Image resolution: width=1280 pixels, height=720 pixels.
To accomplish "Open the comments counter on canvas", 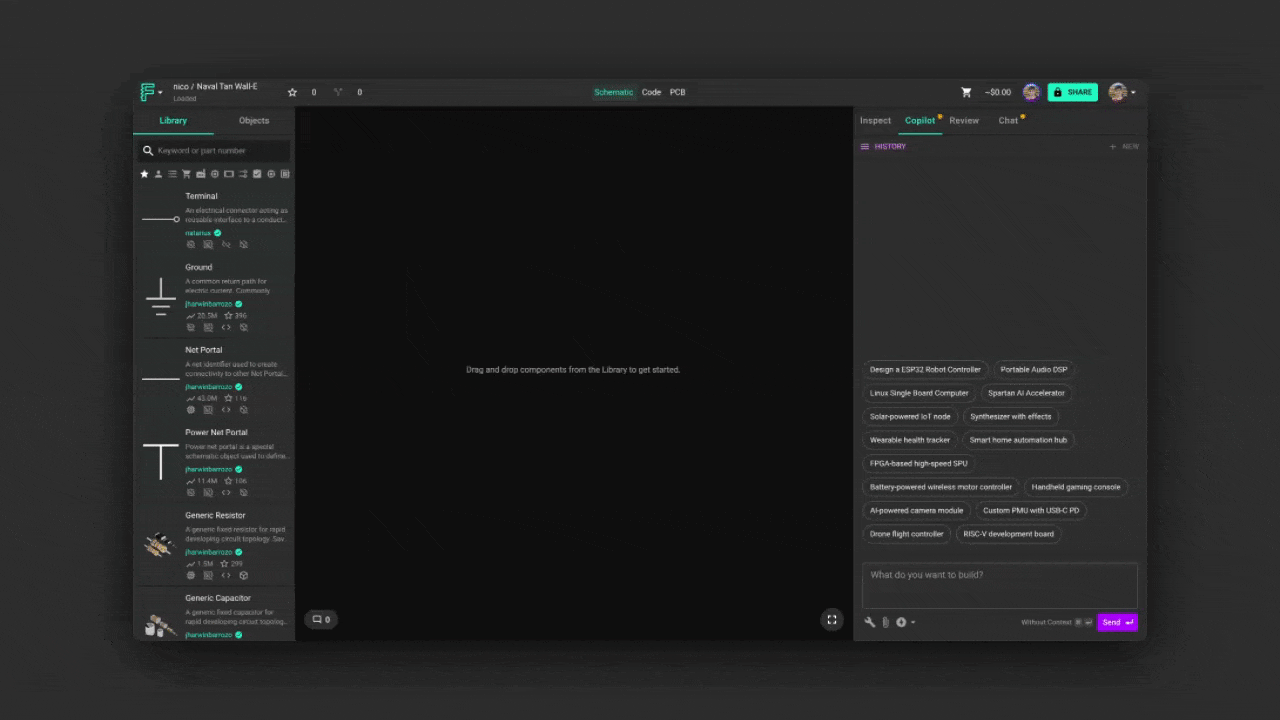I will [321, 620].
